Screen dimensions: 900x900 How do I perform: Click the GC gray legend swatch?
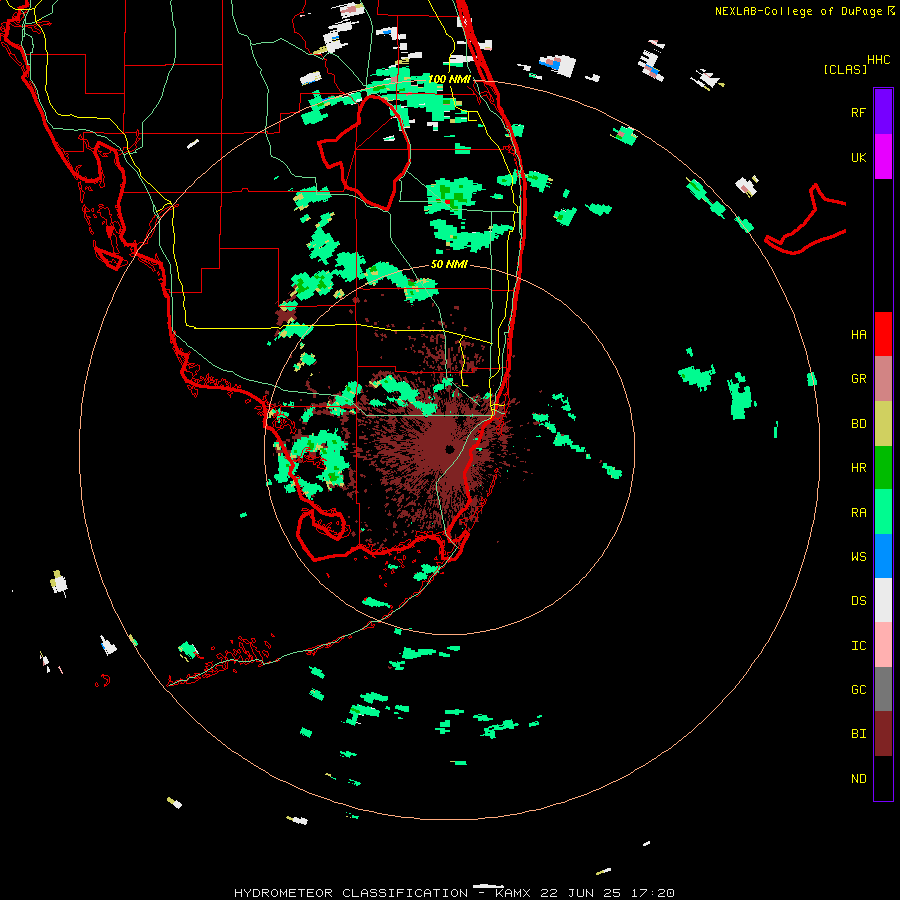pyautogui.click(x=883, y=689)
